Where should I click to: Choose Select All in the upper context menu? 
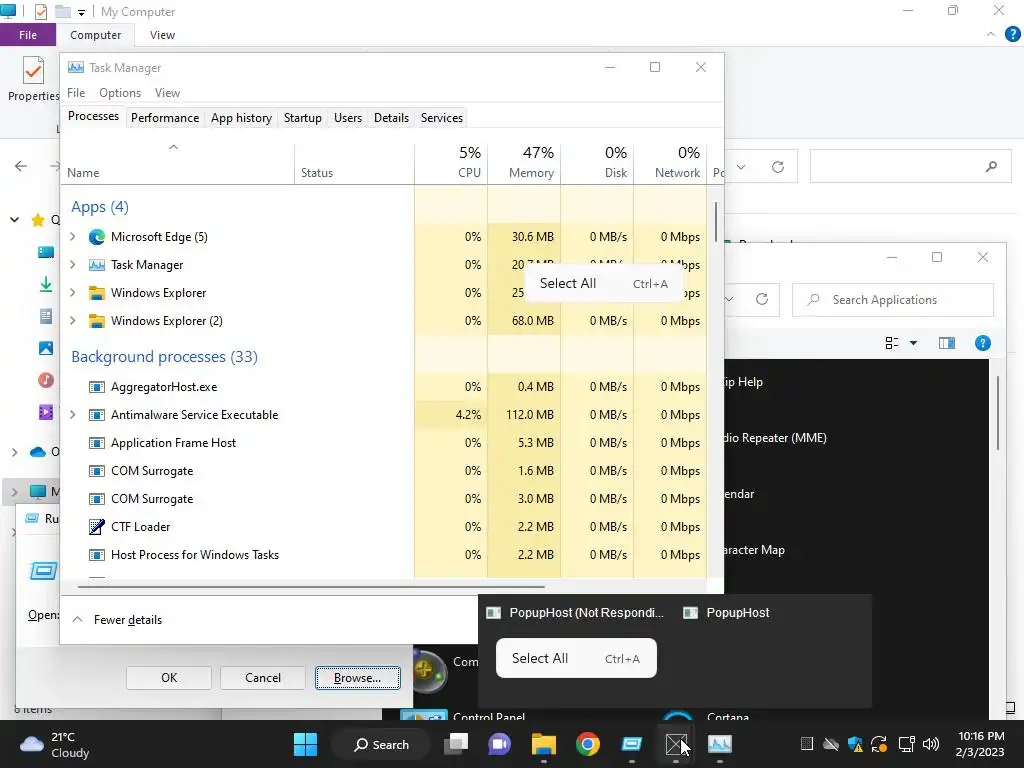[603, 283]
